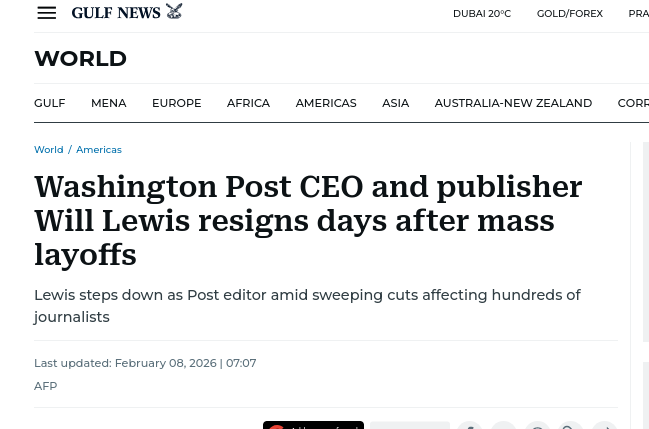Open the Gold/Forex rates link
This screenshot has width=649, height=429.
(569, 14)
